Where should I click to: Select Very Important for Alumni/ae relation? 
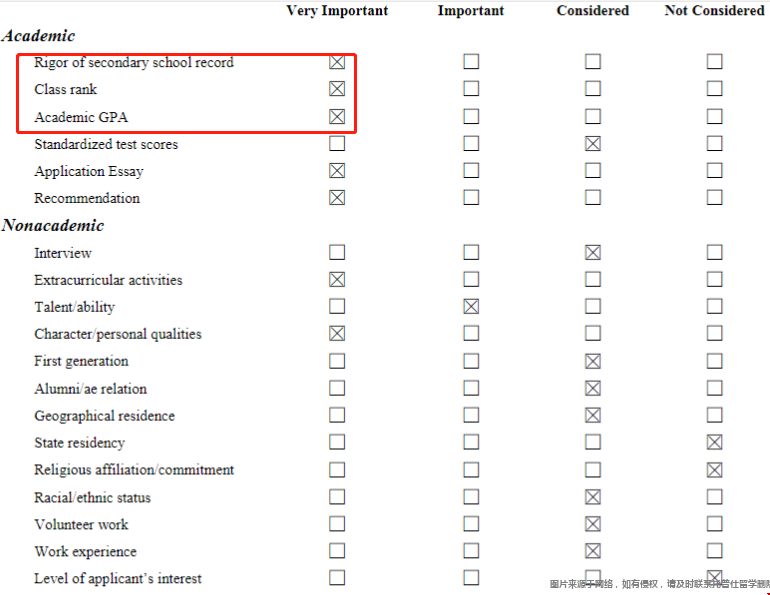[x=337, y=388]
